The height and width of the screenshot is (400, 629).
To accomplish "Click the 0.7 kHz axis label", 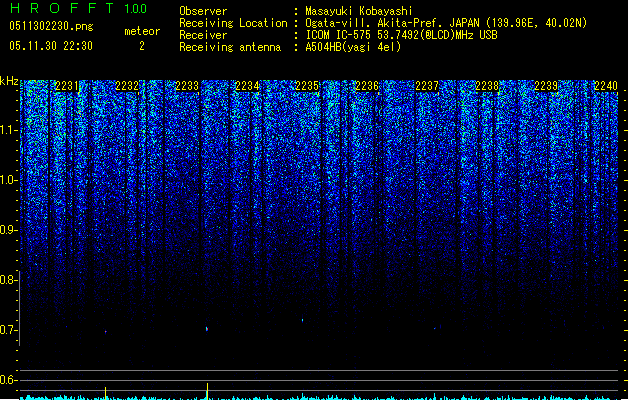I will [x=9, y=330].
